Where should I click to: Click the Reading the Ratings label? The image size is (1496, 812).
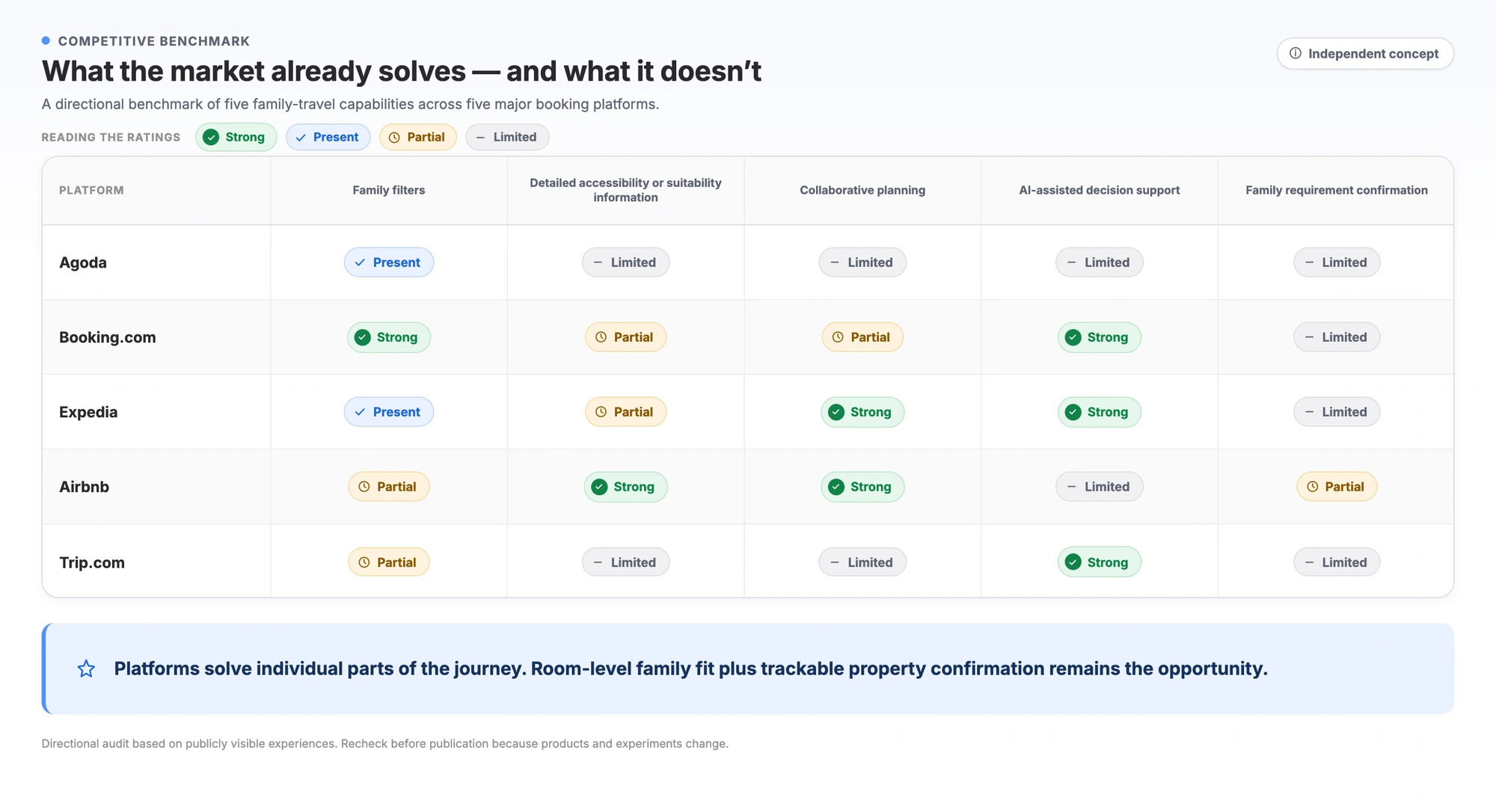tap(111, 138)
